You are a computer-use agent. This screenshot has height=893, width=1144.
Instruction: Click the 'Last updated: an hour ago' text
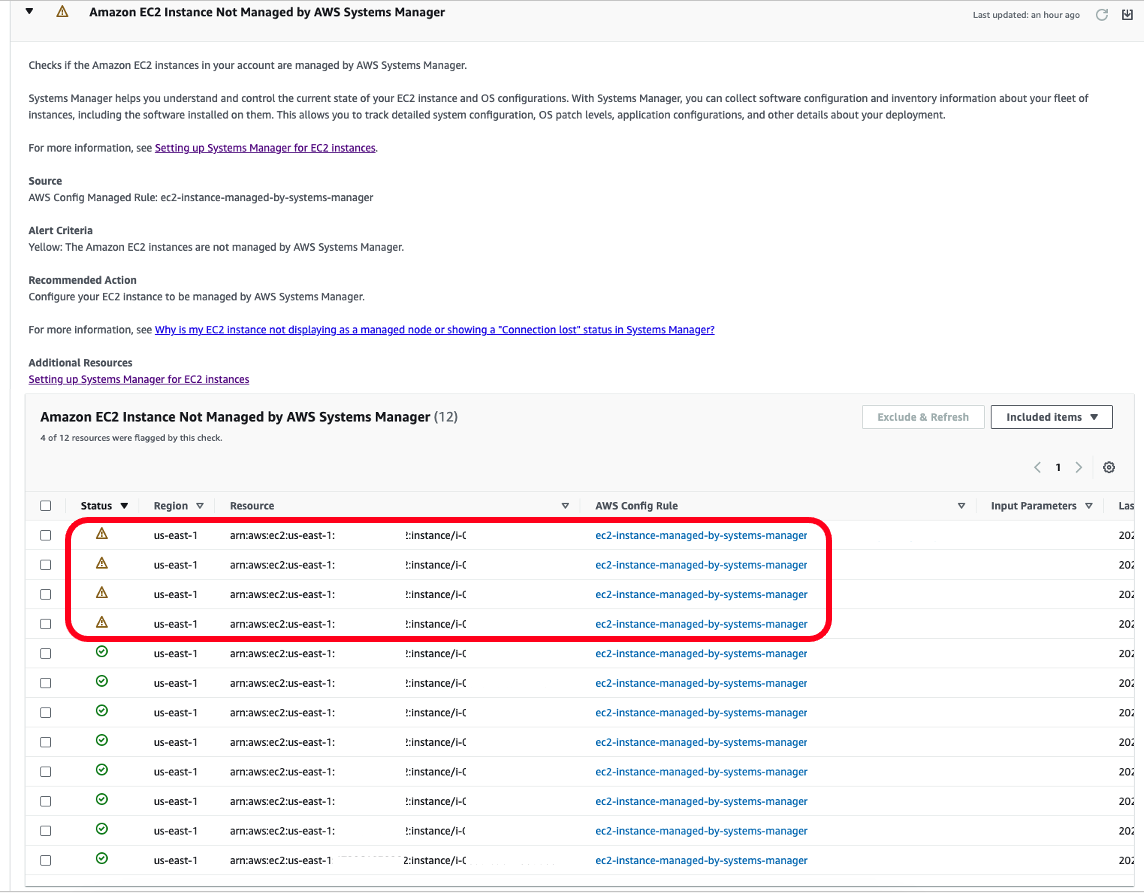point(1026,15)
